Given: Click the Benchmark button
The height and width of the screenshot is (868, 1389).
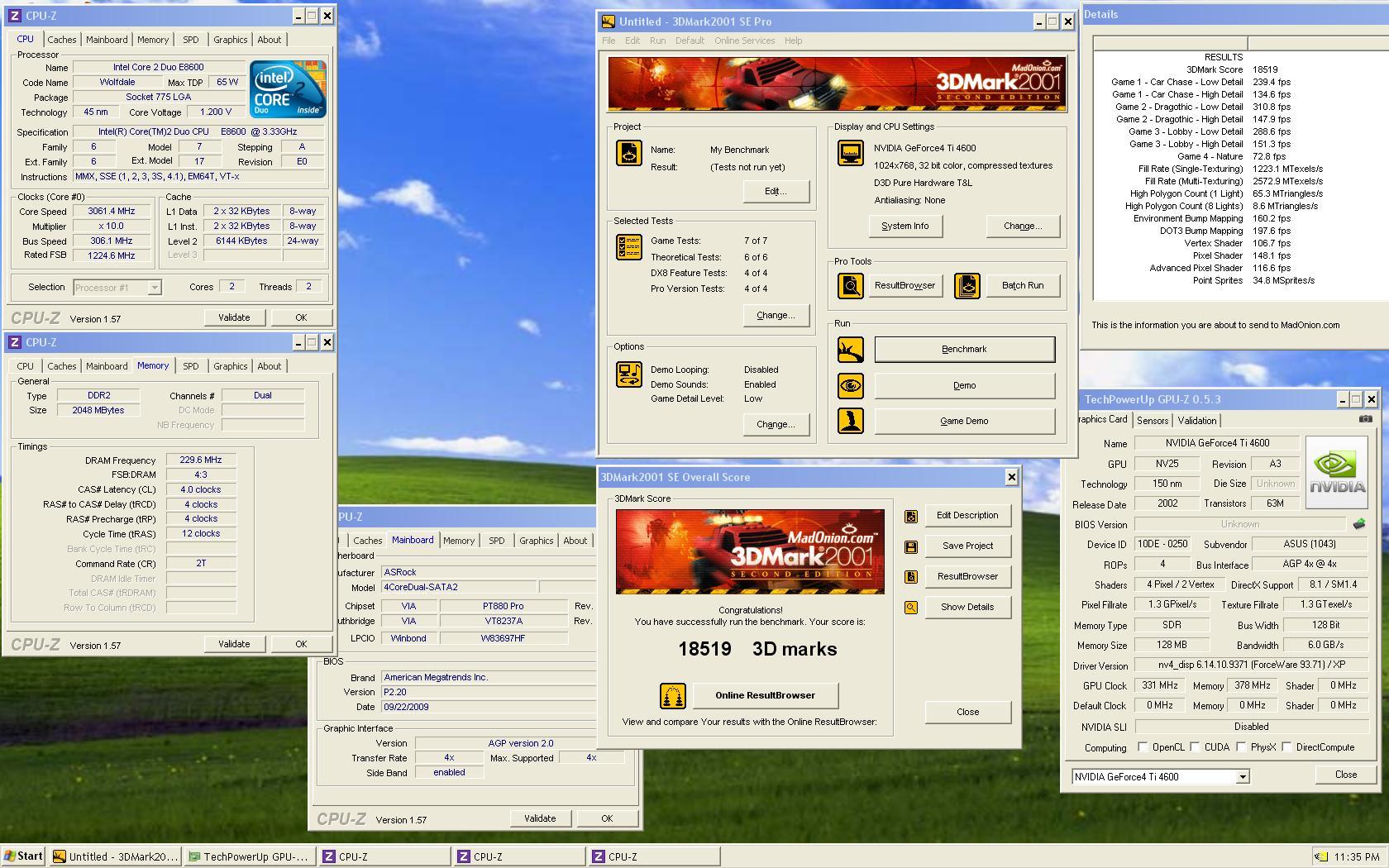Looking at the screenshot, I should 965,350.
